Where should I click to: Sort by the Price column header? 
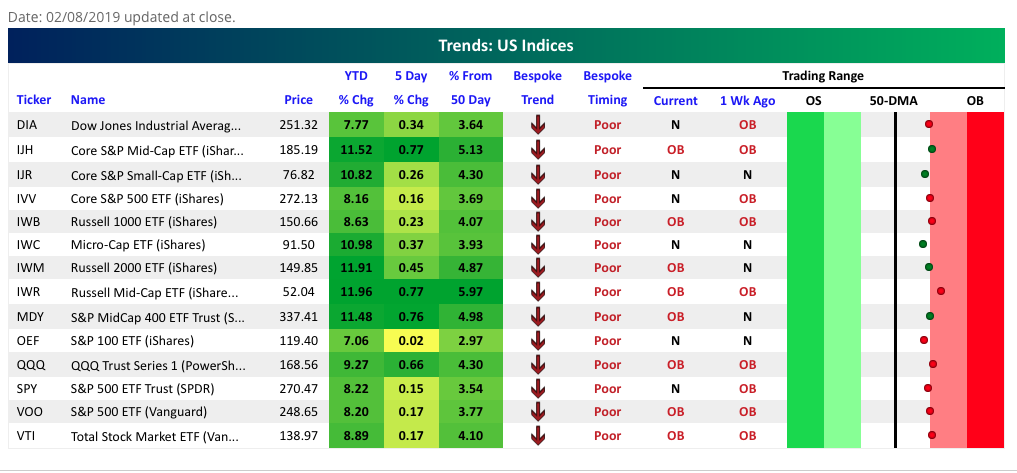pyautogui.click(x=298, y=100)
